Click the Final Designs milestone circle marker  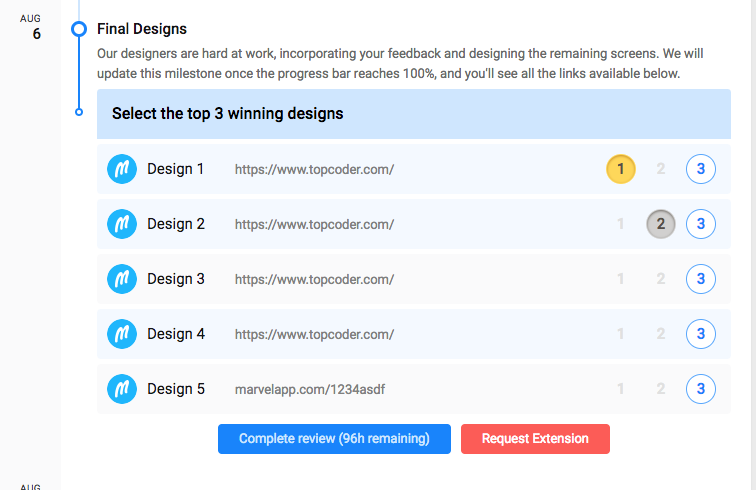(79, 29)
